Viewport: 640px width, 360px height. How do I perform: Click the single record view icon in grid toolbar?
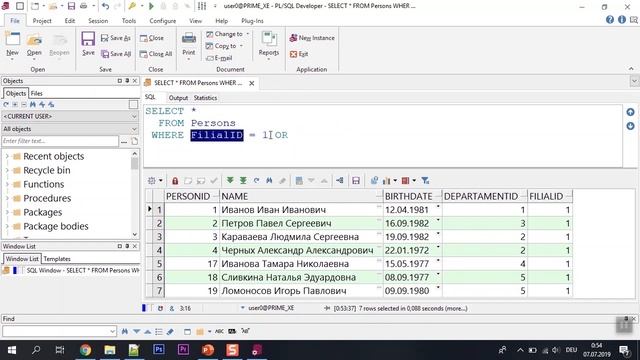299,180
